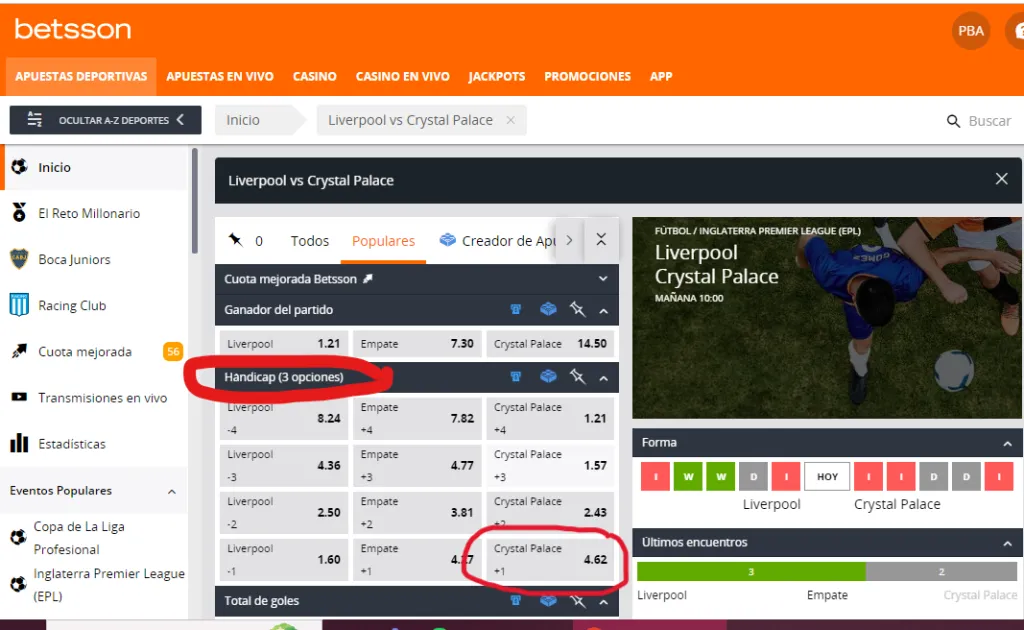Click the bet builder icon in the Handicap header
The width and height of the screenshot is (1024, 630).
point(548,377)
